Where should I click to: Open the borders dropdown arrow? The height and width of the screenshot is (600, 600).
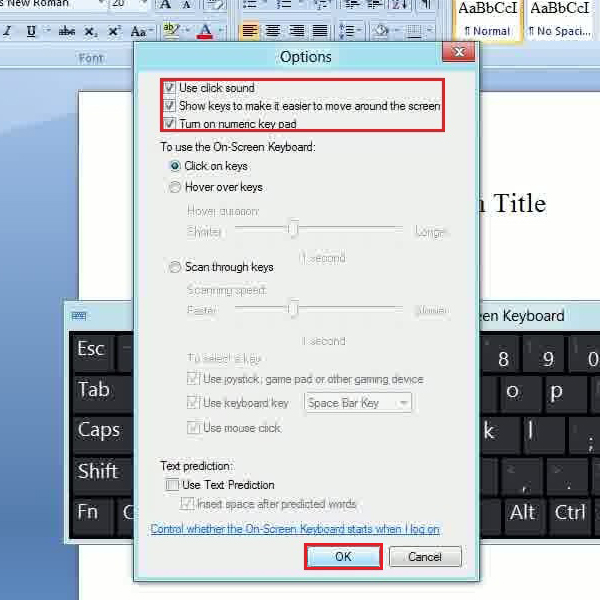pos(430,30)
